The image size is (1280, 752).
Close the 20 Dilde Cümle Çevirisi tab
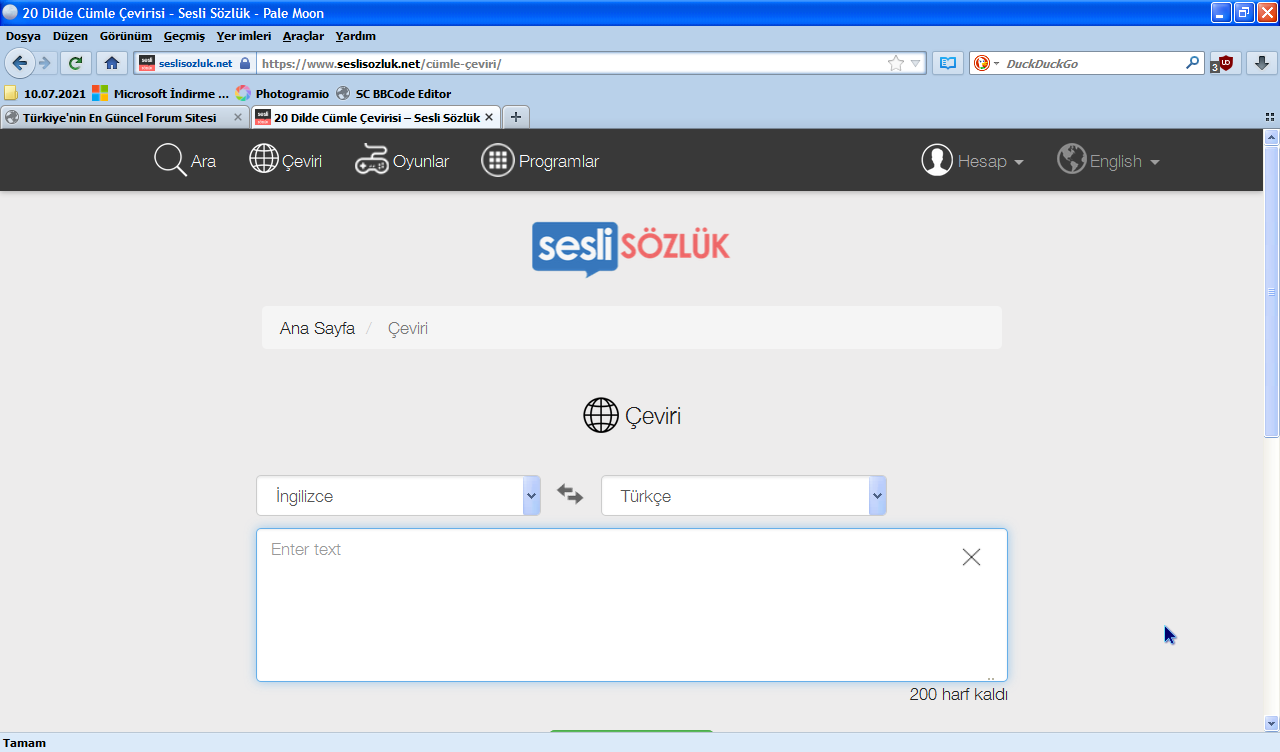[x=489, y=117]
